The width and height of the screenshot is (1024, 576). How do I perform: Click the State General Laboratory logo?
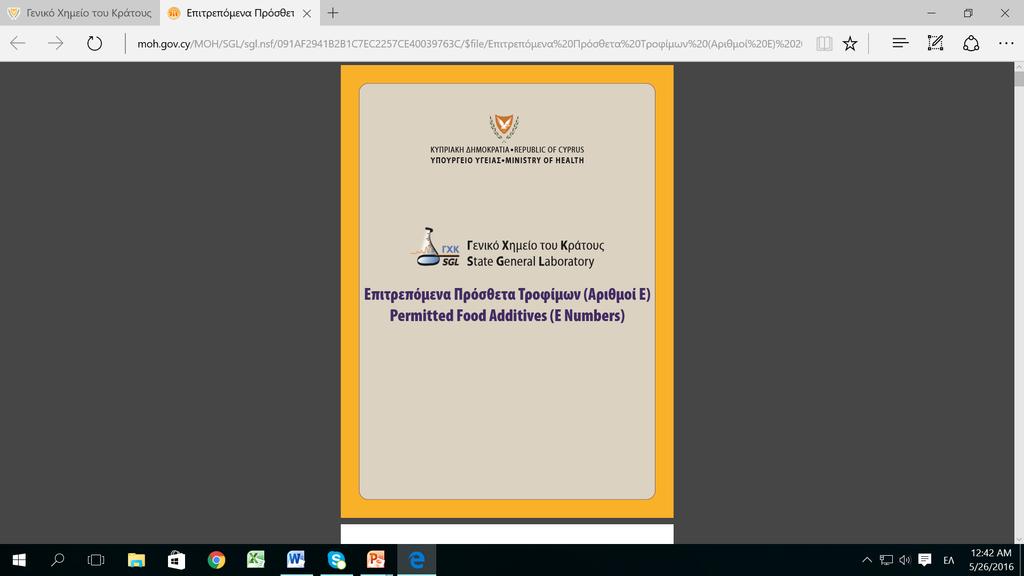pyautogui.click(x=436, y=247)
